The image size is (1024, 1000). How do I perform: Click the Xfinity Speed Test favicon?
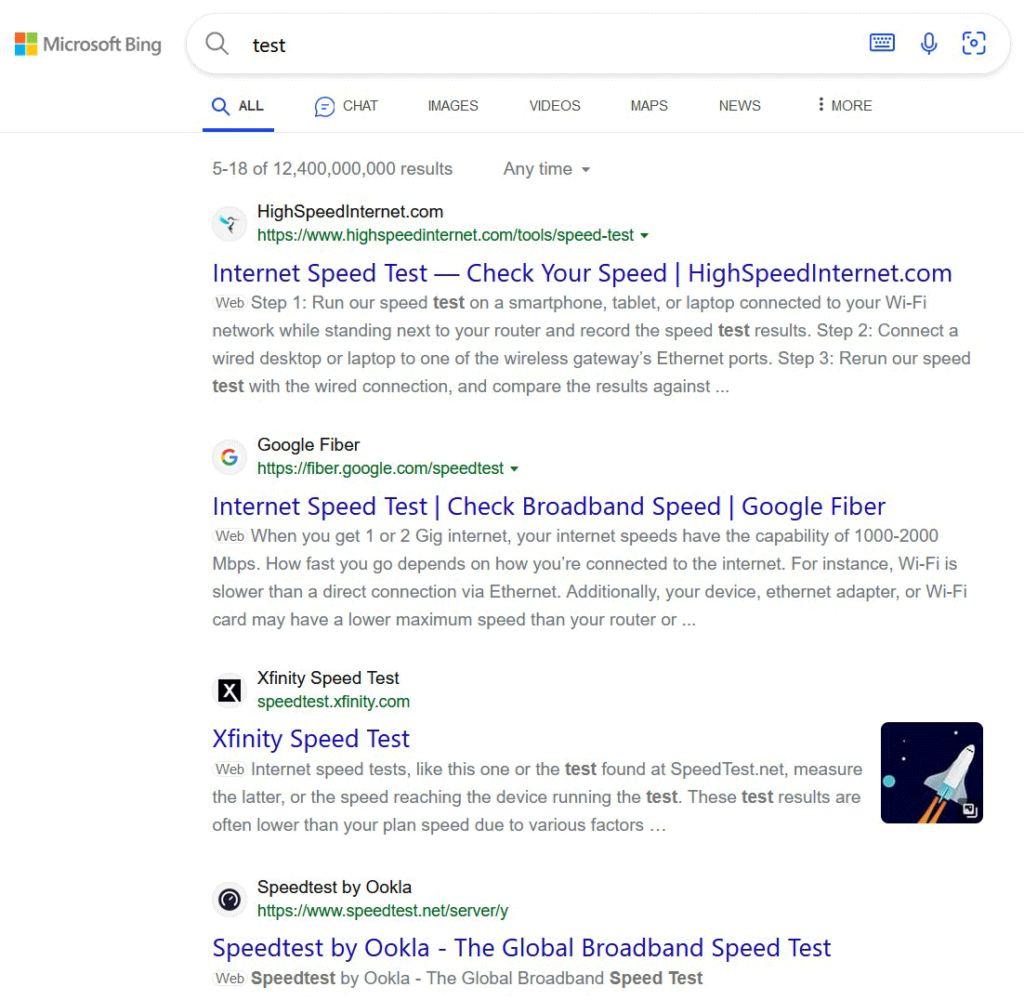coord(230,690)
